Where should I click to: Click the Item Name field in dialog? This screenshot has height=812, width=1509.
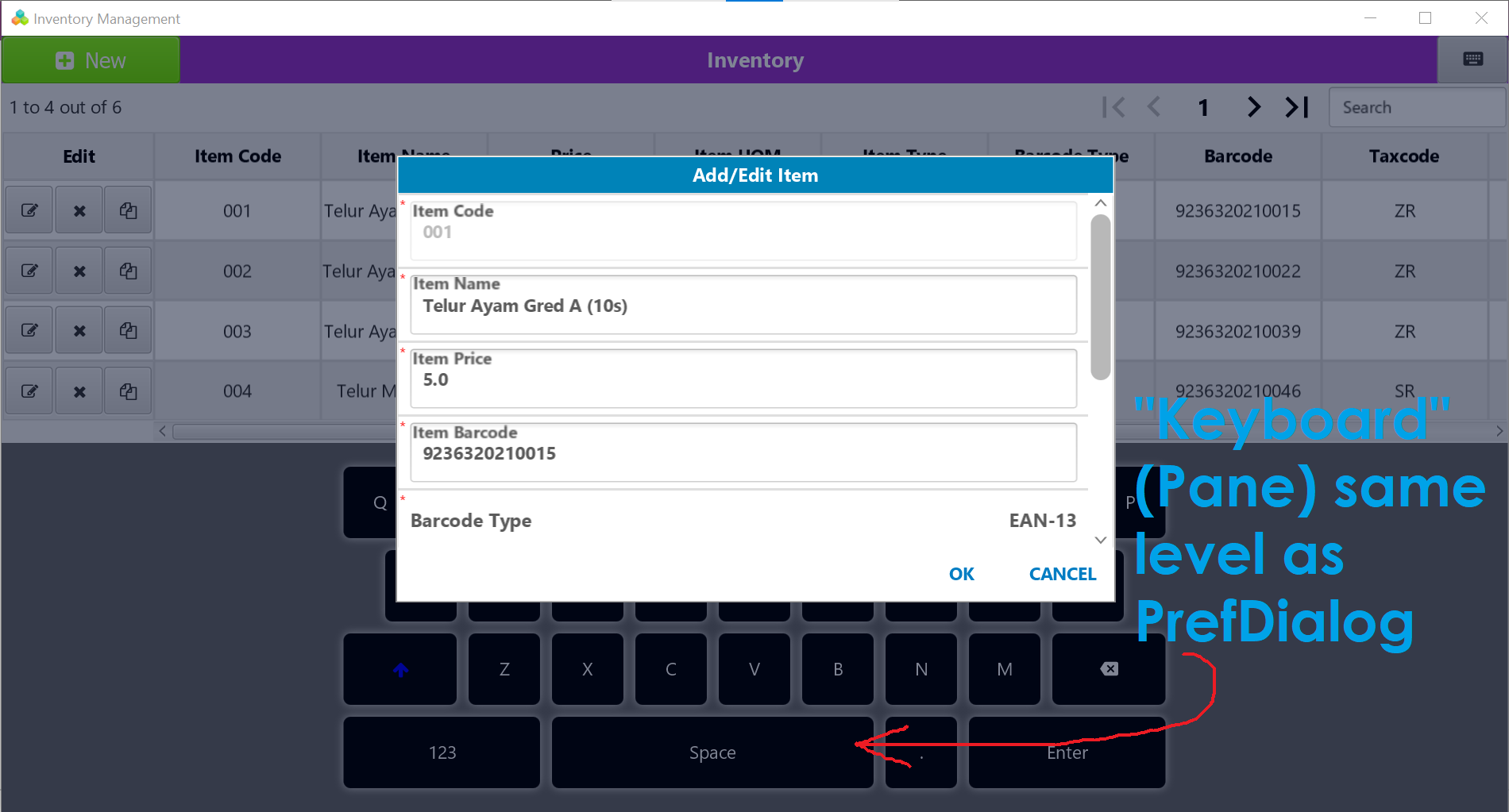point(743,305)
